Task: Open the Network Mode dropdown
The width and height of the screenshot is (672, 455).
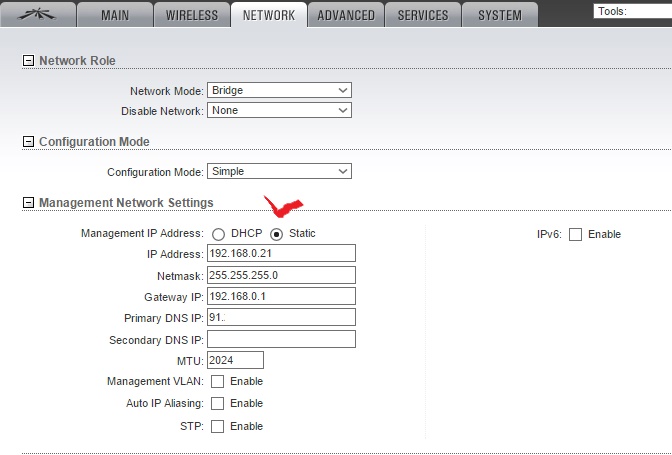Action: [x=279, y=90]
